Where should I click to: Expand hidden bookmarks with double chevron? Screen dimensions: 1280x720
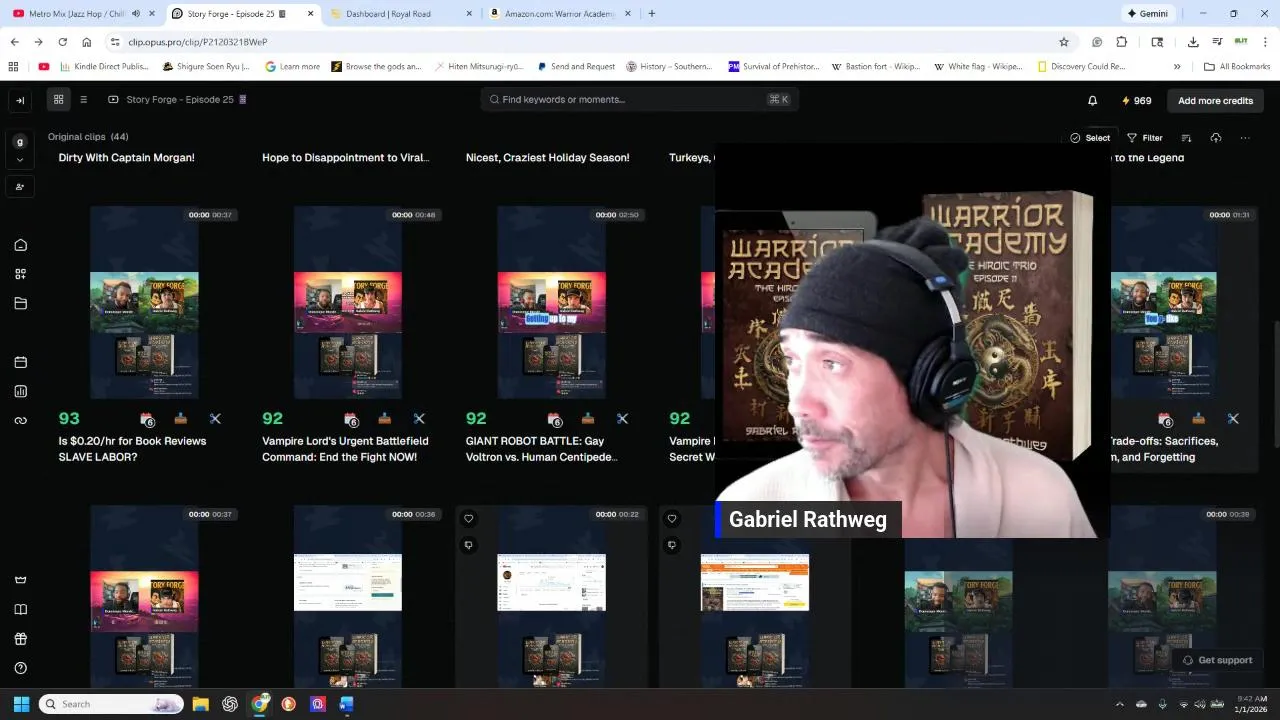[x=1177, y=67]
